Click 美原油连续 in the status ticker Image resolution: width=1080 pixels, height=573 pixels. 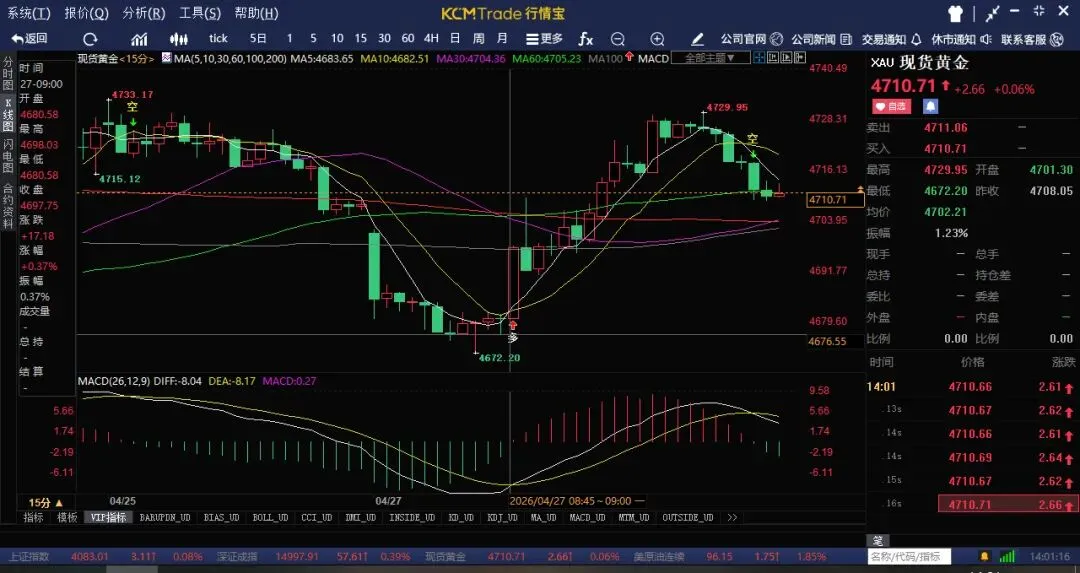point(659,556)
